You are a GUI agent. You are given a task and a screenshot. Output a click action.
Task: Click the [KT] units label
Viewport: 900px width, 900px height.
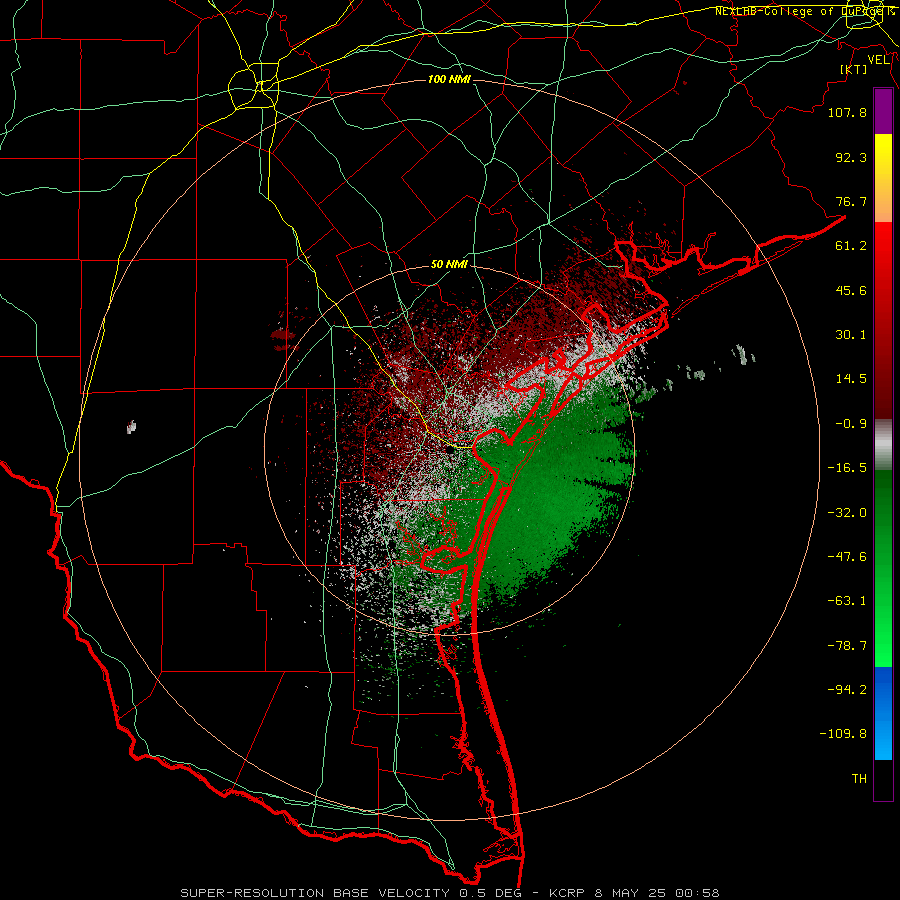tap(854, 69)
